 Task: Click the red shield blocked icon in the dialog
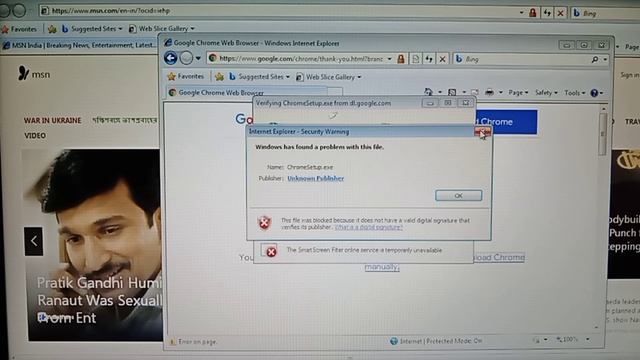tap(264, 222)
